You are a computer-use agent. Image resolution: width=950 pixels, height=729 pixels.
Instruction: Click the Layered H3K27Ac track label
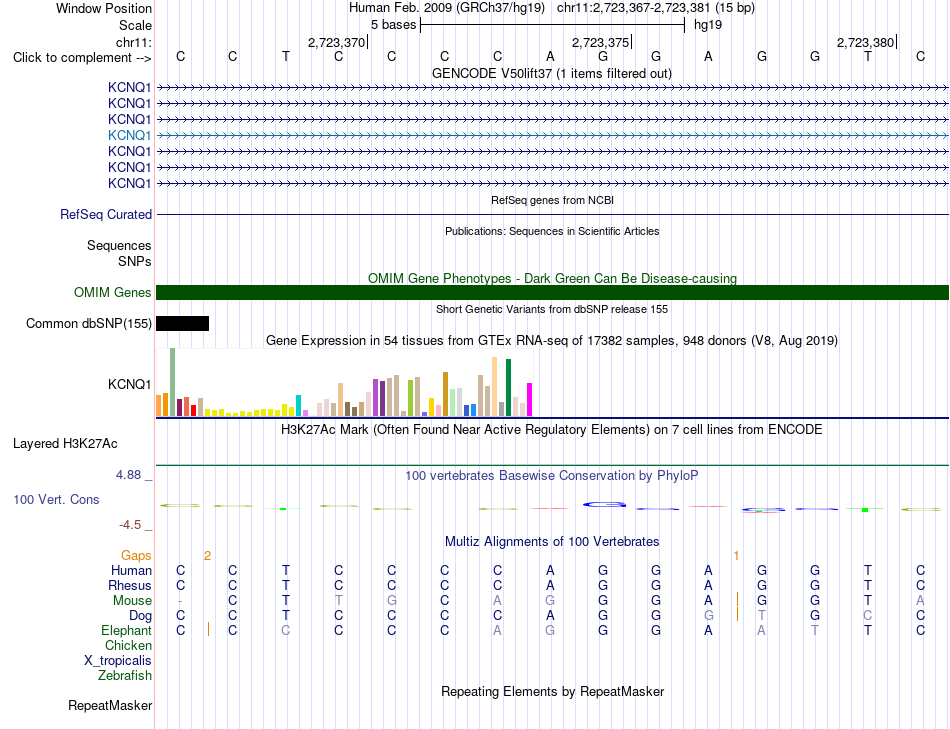click(65, 444)
